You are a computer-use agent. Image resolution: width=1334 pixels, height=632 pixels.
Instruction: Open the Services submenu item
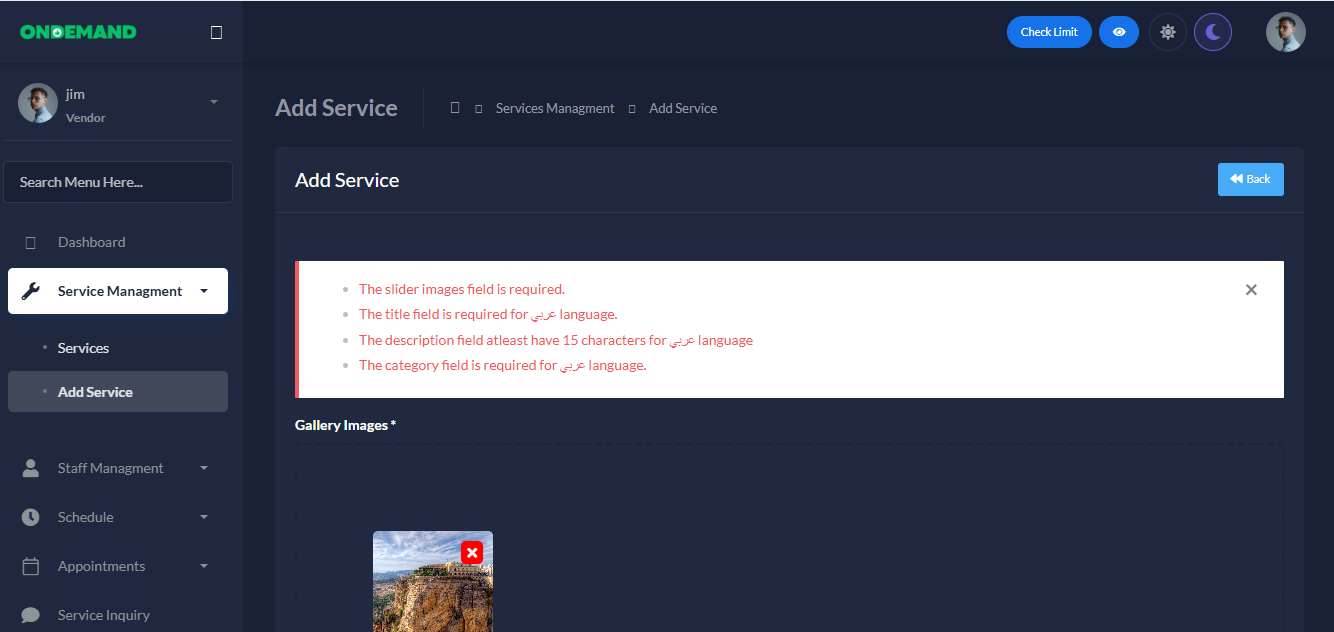(83, 348)
